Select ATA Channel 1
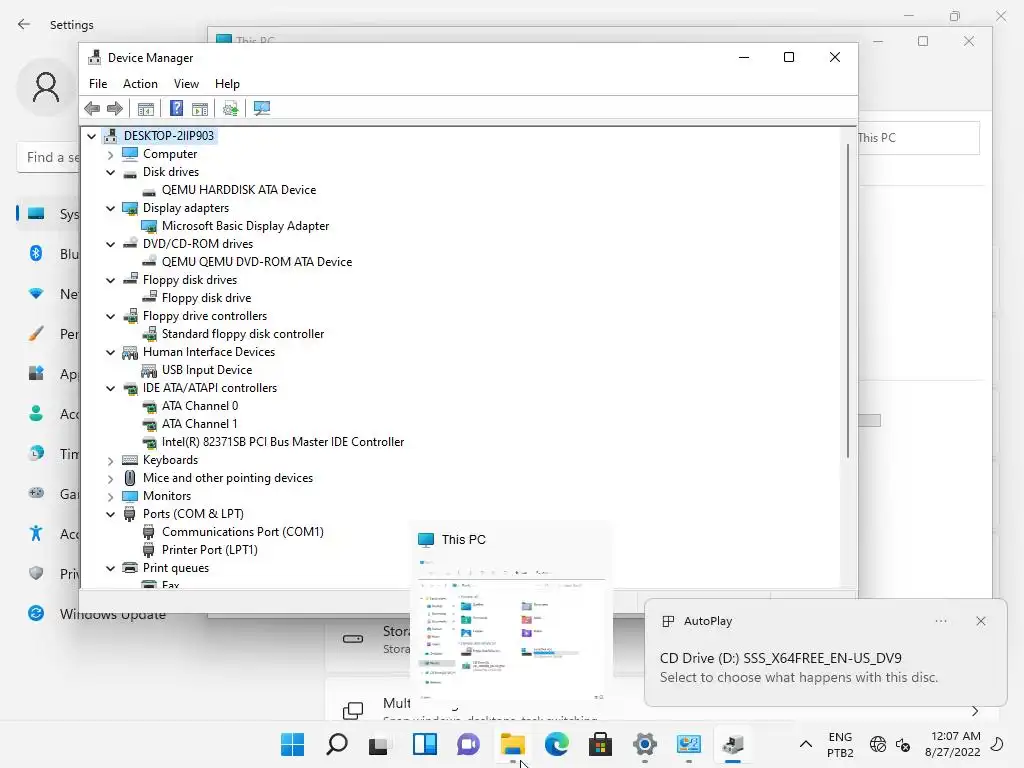 [x=200, y=424]
